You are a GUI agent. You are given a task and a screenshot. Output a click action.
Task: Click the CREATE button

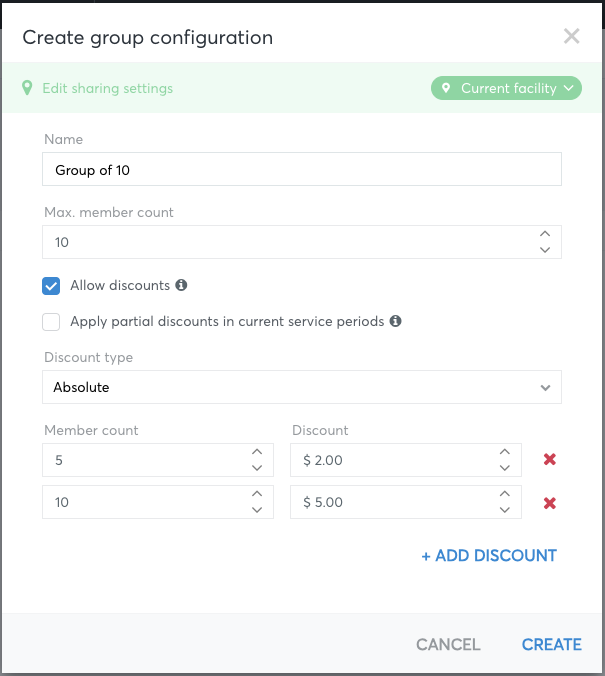tap(552, 645)
